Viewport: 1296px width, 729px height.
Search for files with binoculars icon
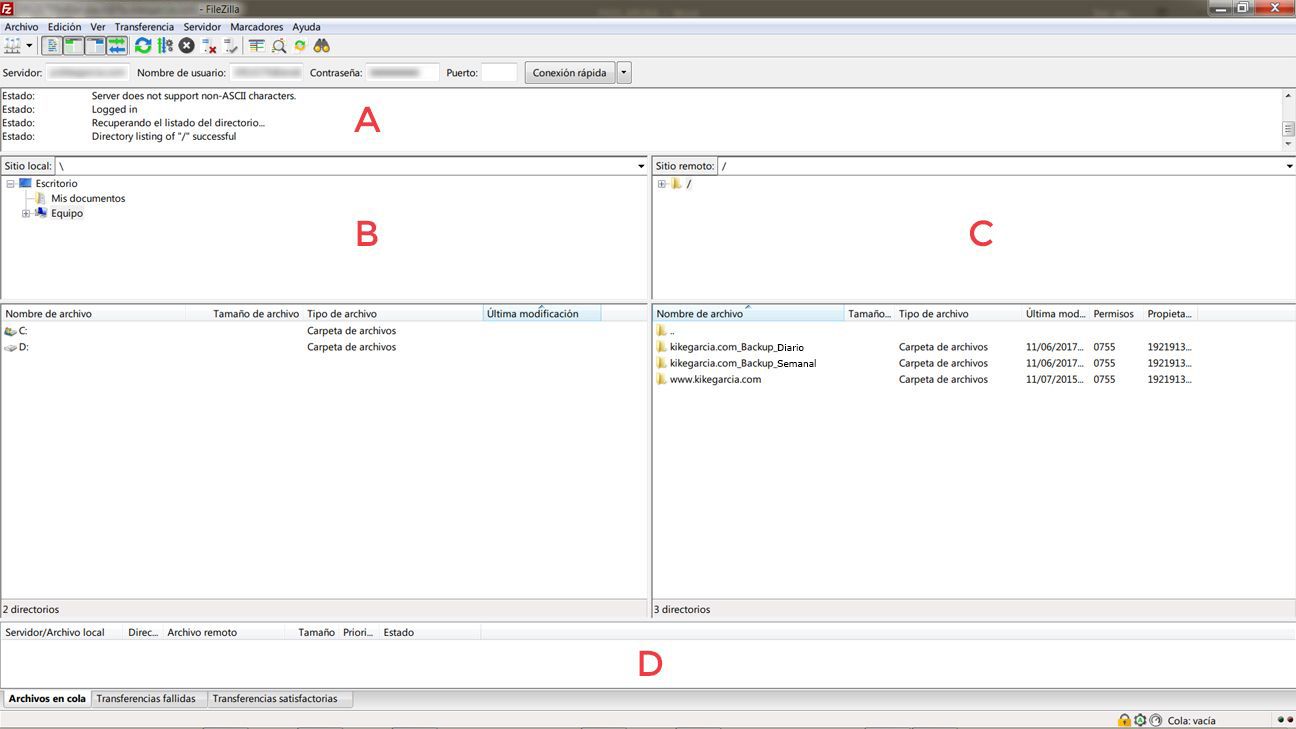(322, 45)
